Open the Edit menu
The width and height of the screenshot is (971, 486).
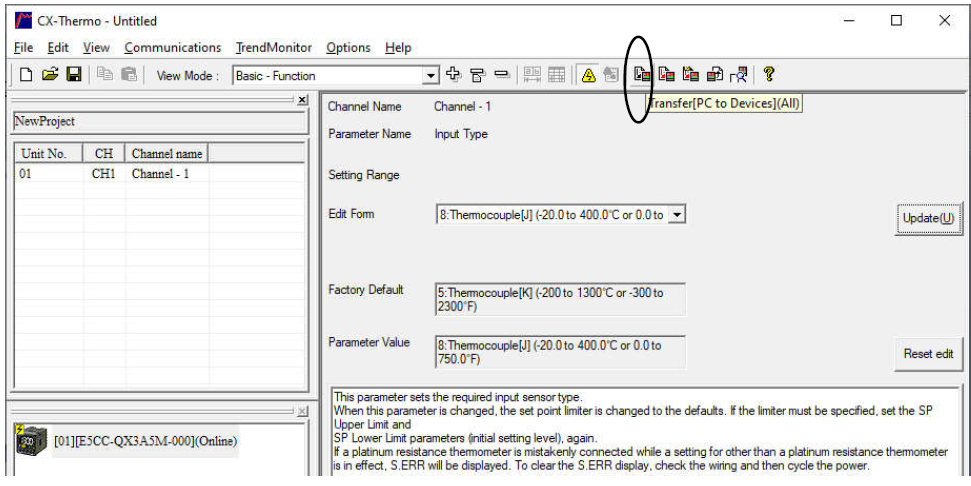[x=58, y=47]
